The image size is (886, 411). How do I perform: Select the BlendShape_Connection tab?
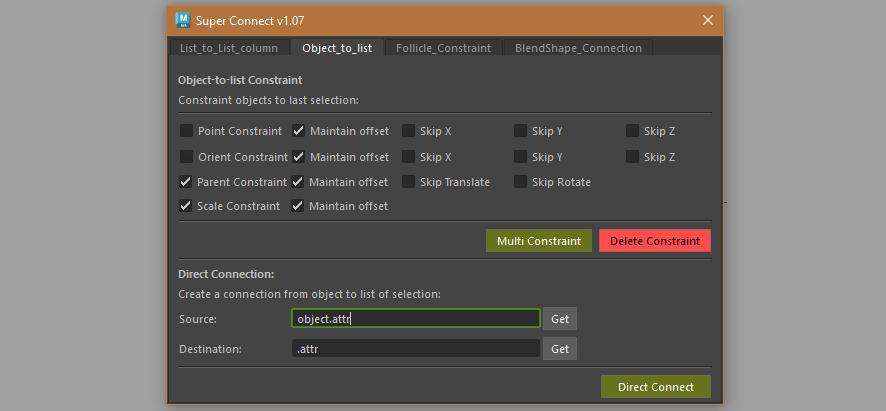(578, 48)
